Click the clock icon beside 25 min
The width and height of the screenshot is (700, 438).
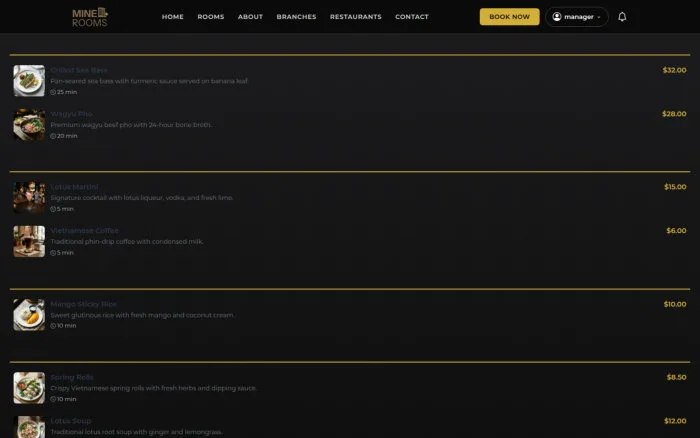(x=53, y=92)
